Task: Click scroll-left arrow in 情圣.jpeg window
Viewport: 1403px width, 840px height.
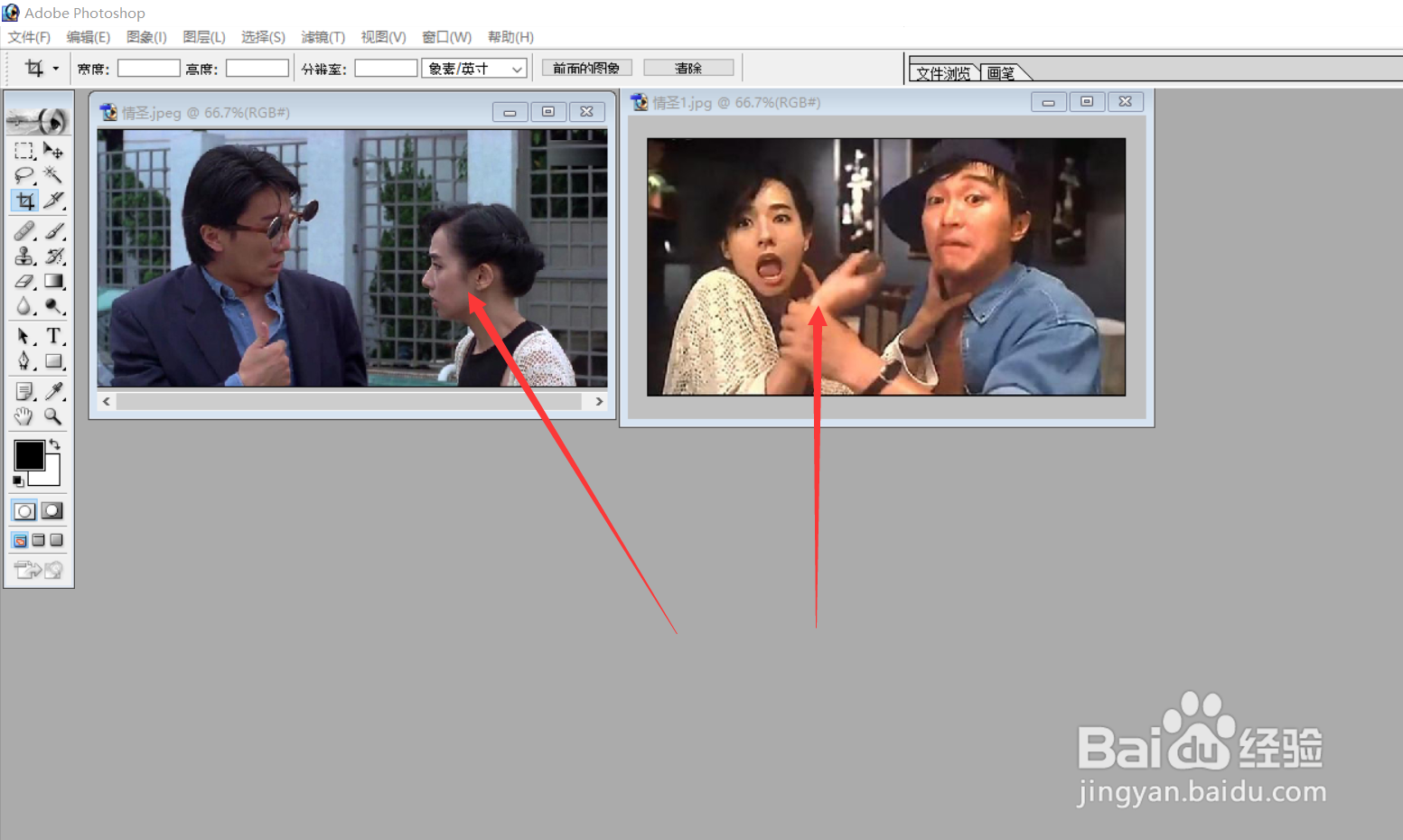Action: [x=107, y=401]
